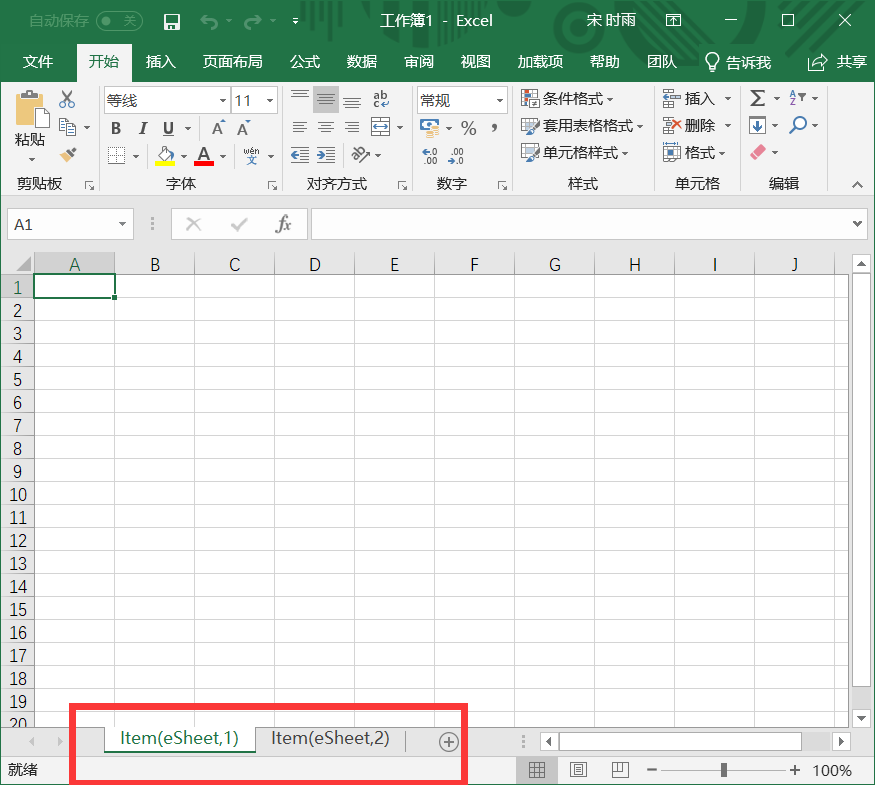Toggle the AutoSave switch
This screenshot has height=785, width=875.
pos(120,20)
